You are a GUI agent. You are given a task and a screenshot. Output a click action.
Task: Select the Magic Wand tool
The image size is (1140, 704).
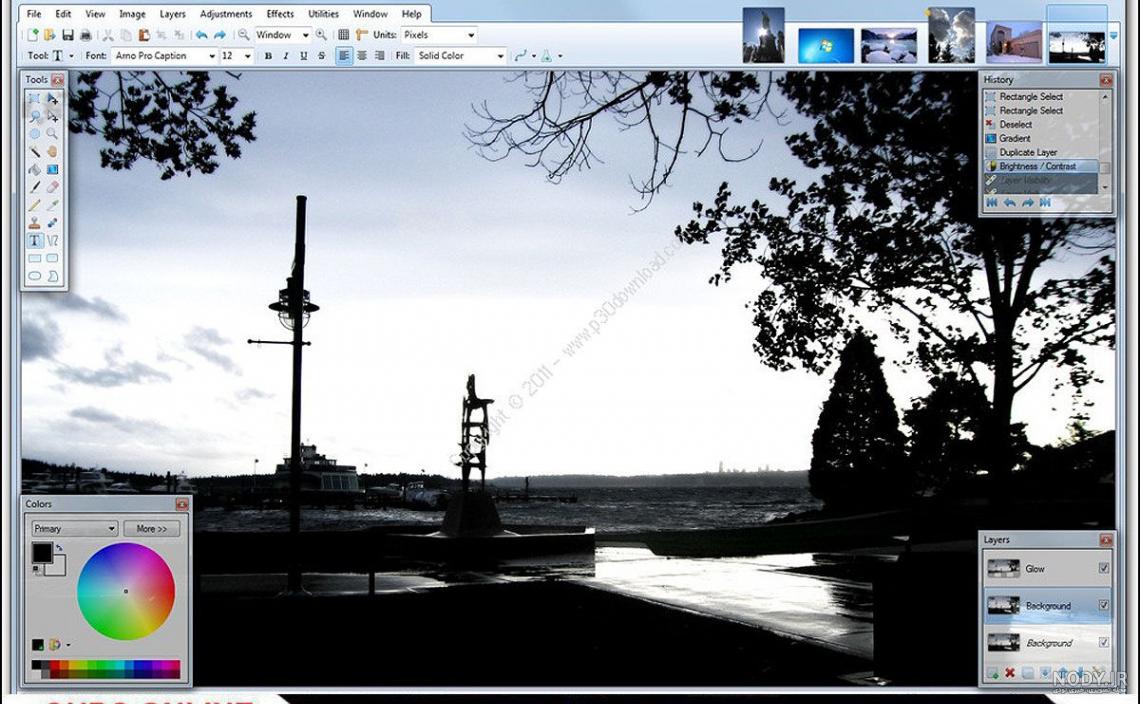pyautogui.click(x=34, y=151)
